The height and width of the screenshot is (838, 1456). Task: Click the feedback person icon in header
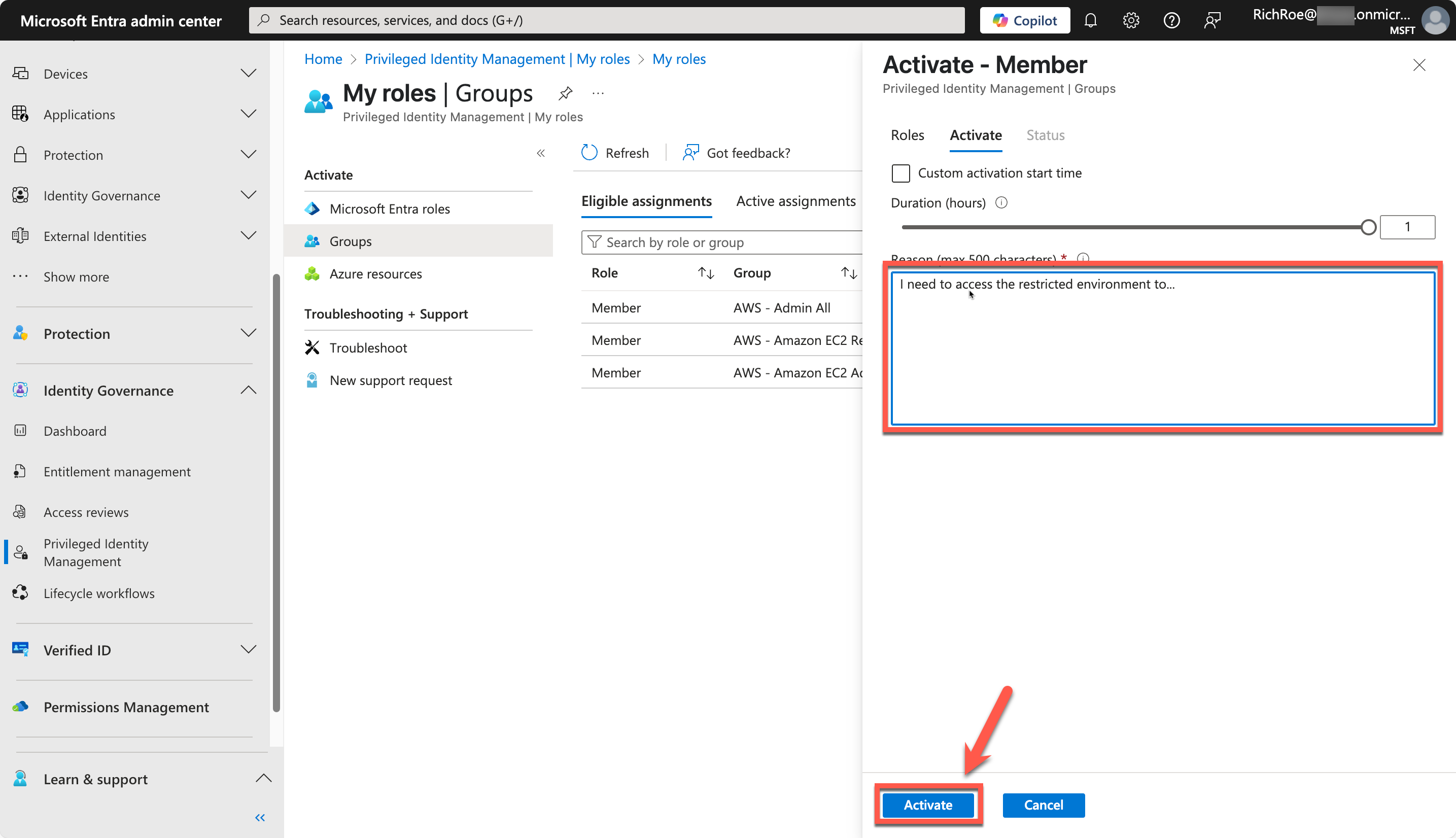click(1212, 21)
